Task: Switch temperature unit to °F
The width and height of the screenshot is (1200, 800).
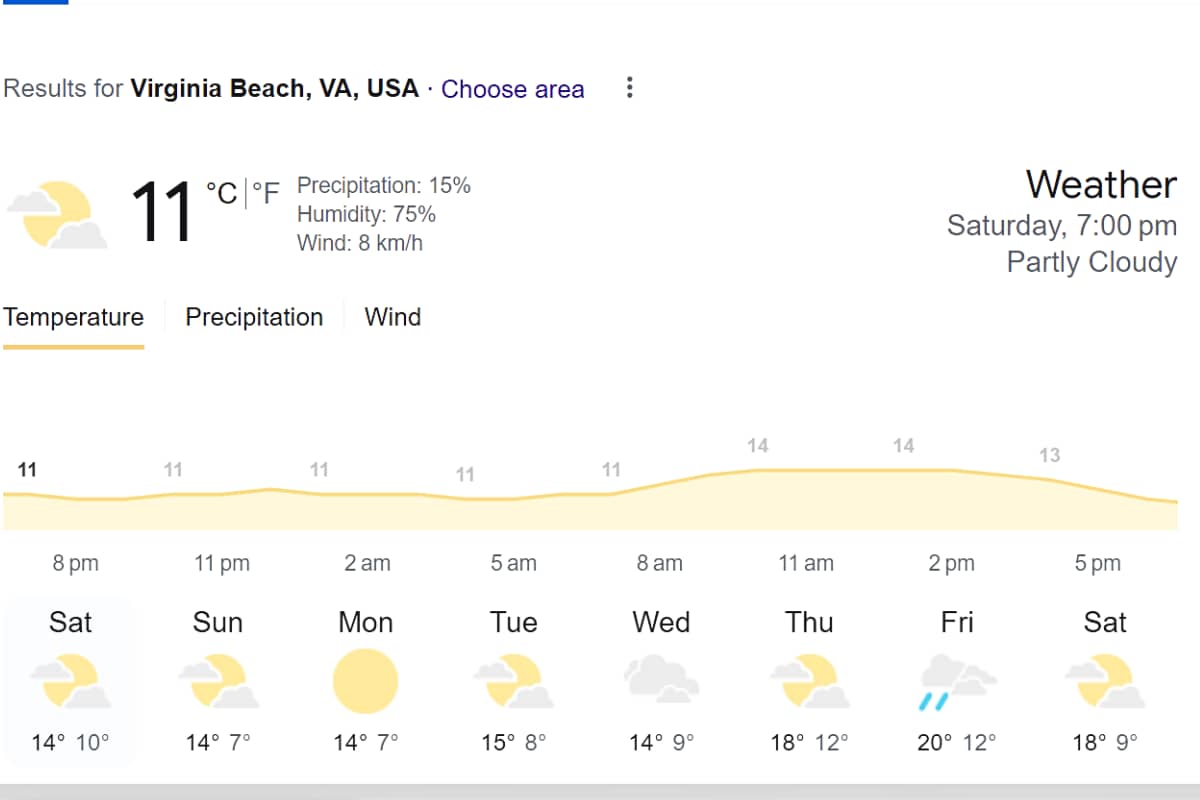Action: (266, 191)
